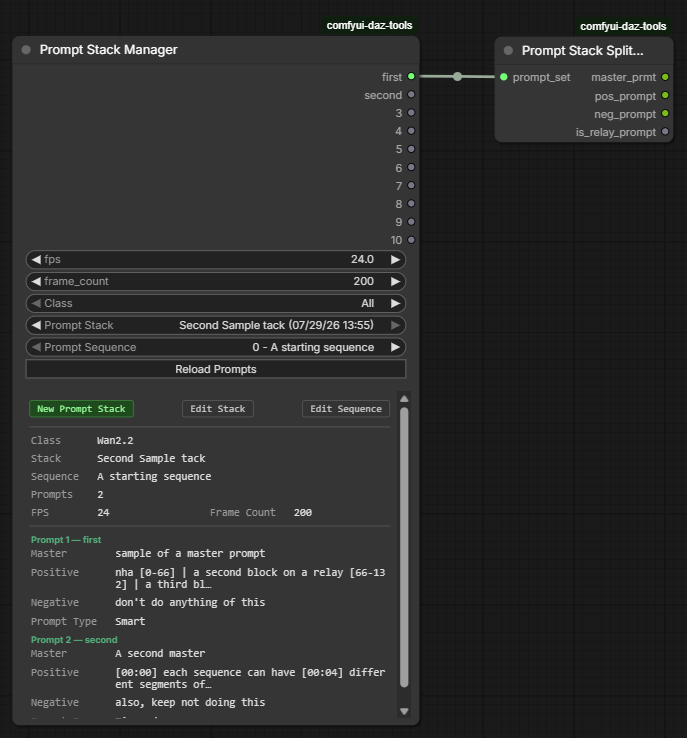This screenshot has width=687, height=738.
Task: Decrease frame_count with the left arrow
Action: (x=36, y=281)
